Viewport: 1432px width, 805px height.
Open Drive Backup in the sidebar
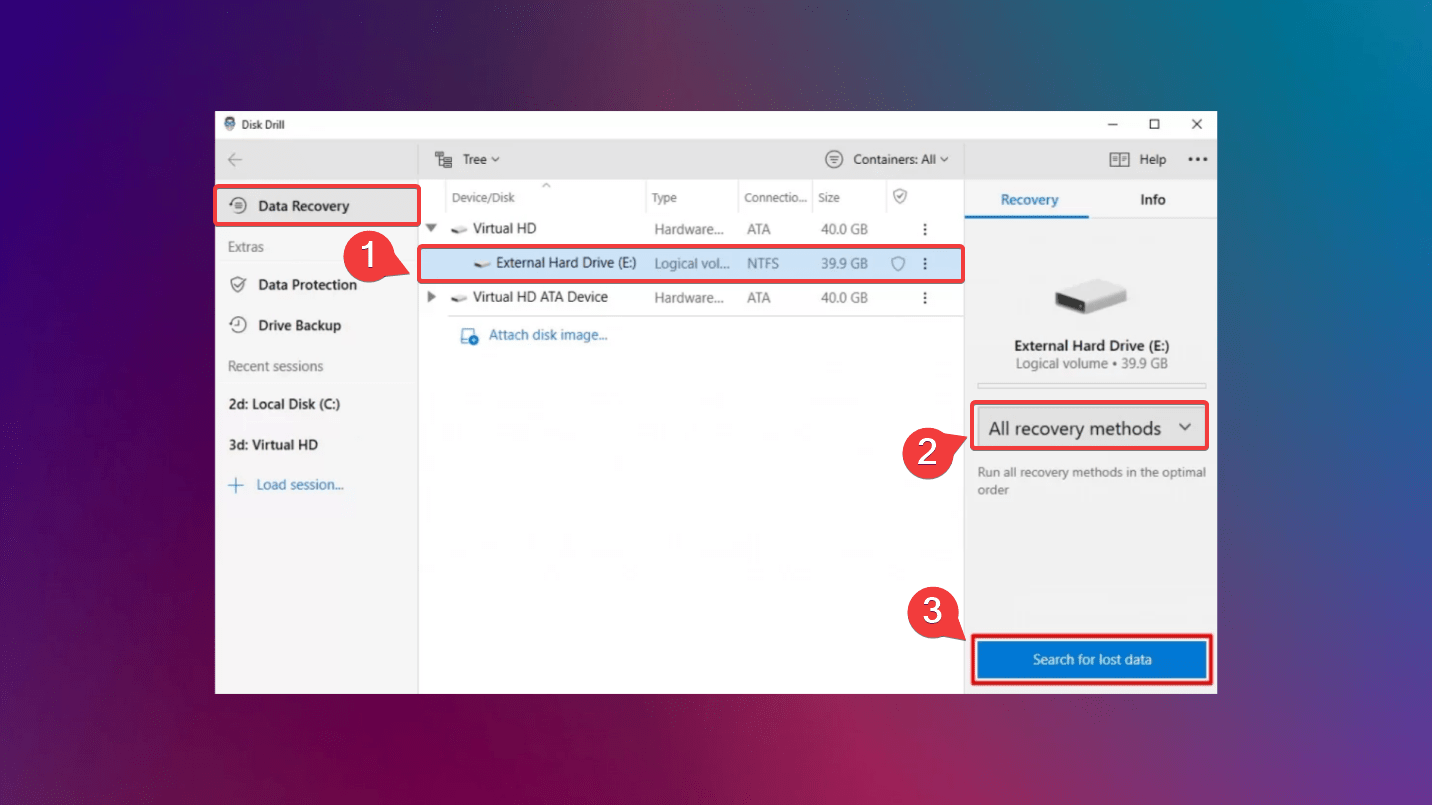[x=299, y=325]
